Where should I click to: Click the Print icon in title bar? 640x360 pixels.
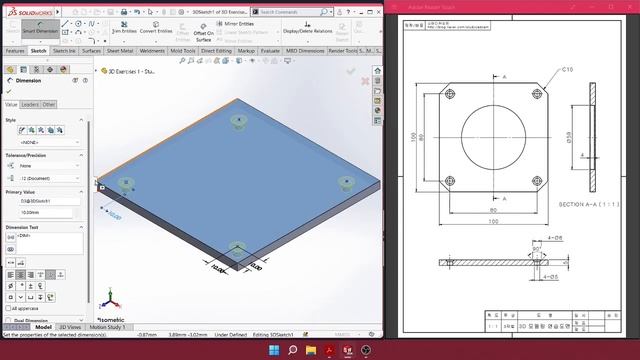pos(124,12)
